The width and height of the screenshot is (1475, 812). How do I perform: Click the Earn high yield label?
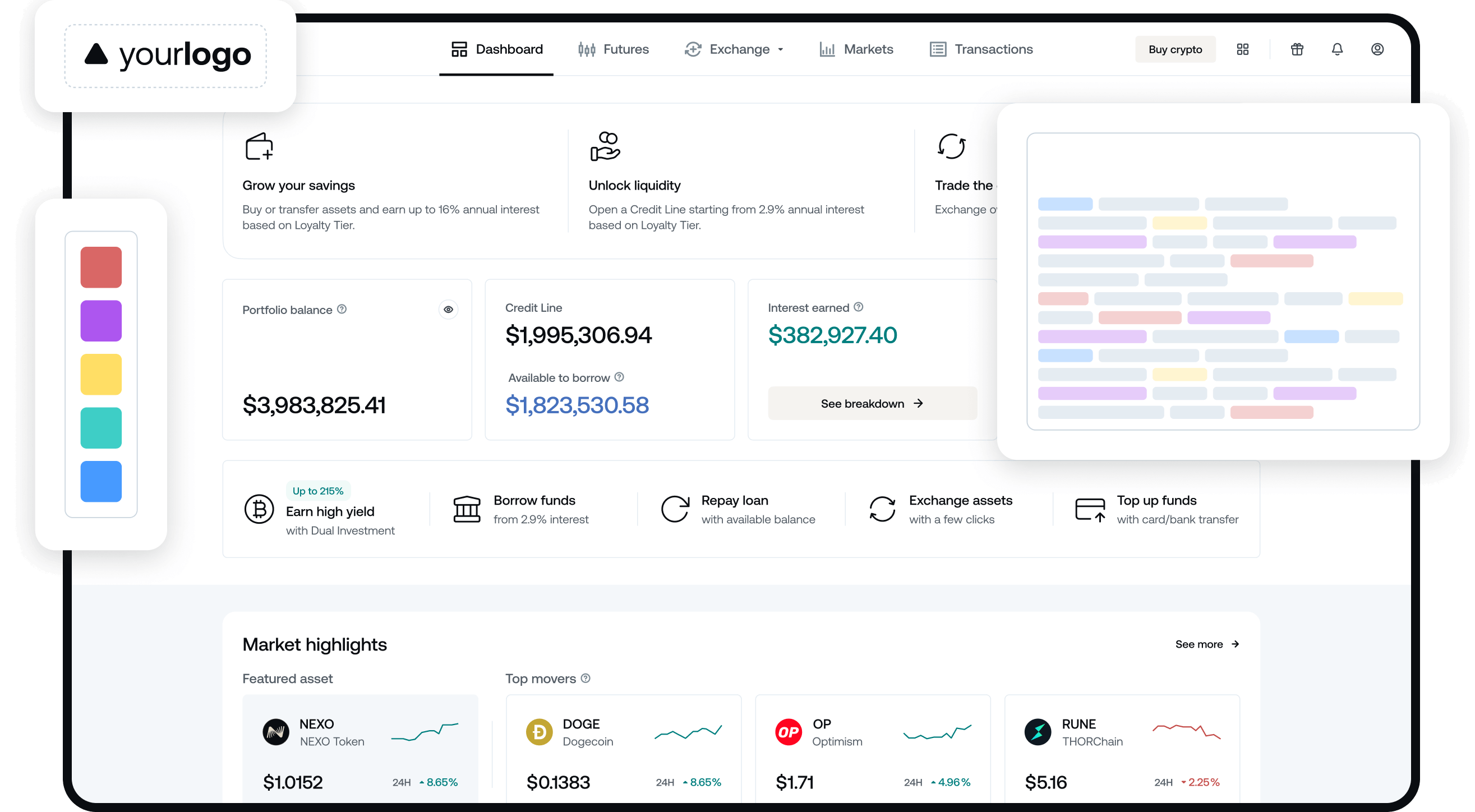[x=330, y=511]
